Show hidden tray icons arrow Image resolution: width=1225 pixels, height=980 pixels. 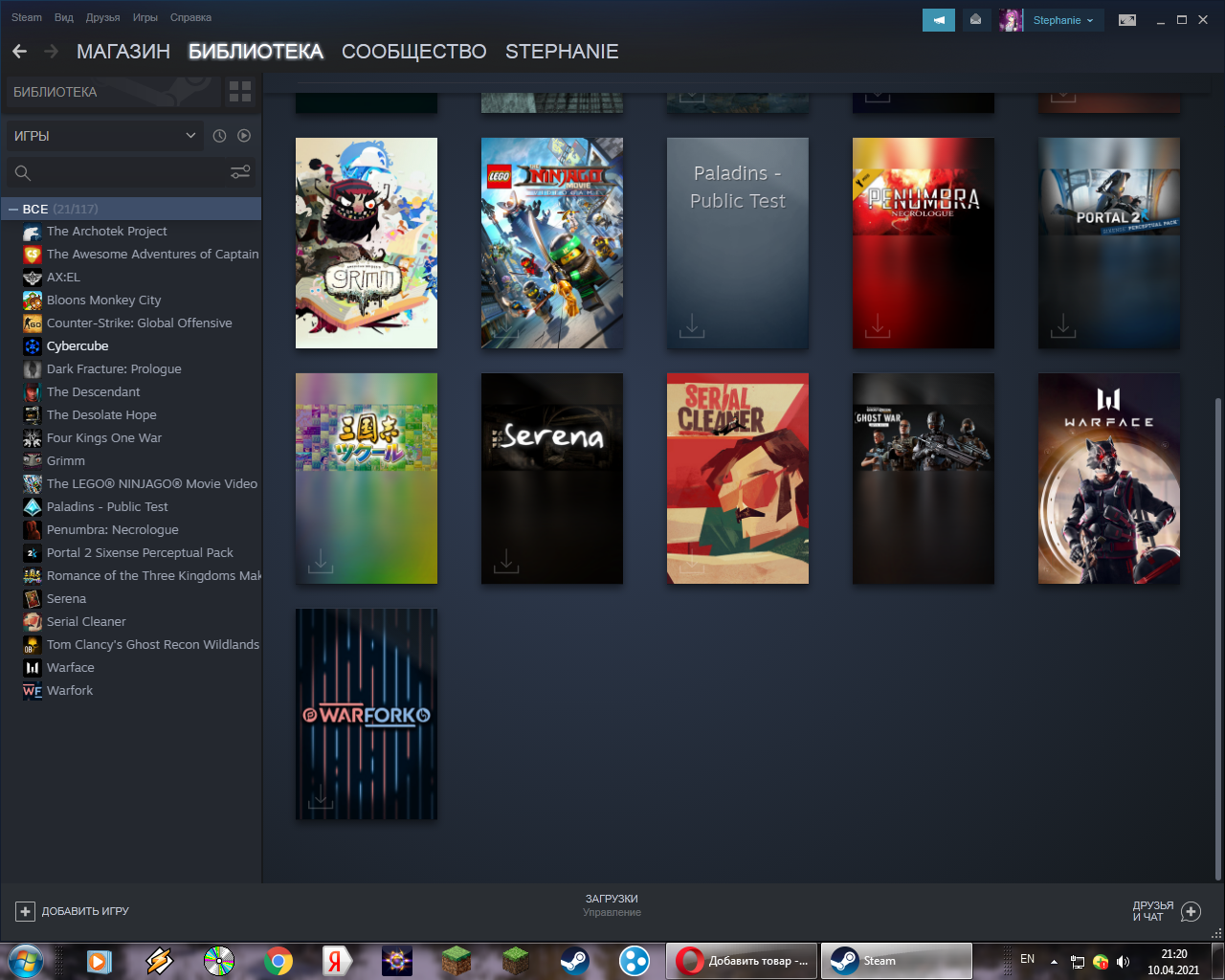coord(1054,961)
